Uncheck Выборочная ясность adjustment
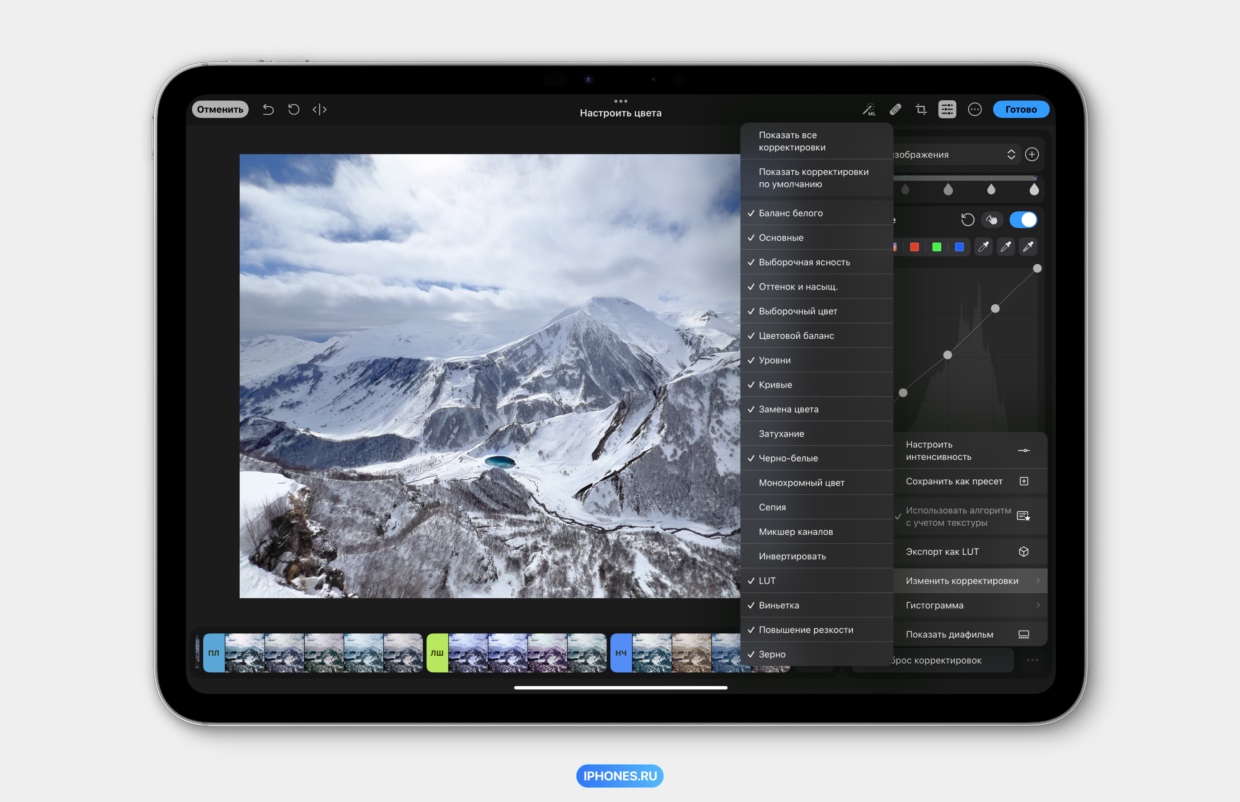This screenshot has width=1240, height=802. [817, 262]
